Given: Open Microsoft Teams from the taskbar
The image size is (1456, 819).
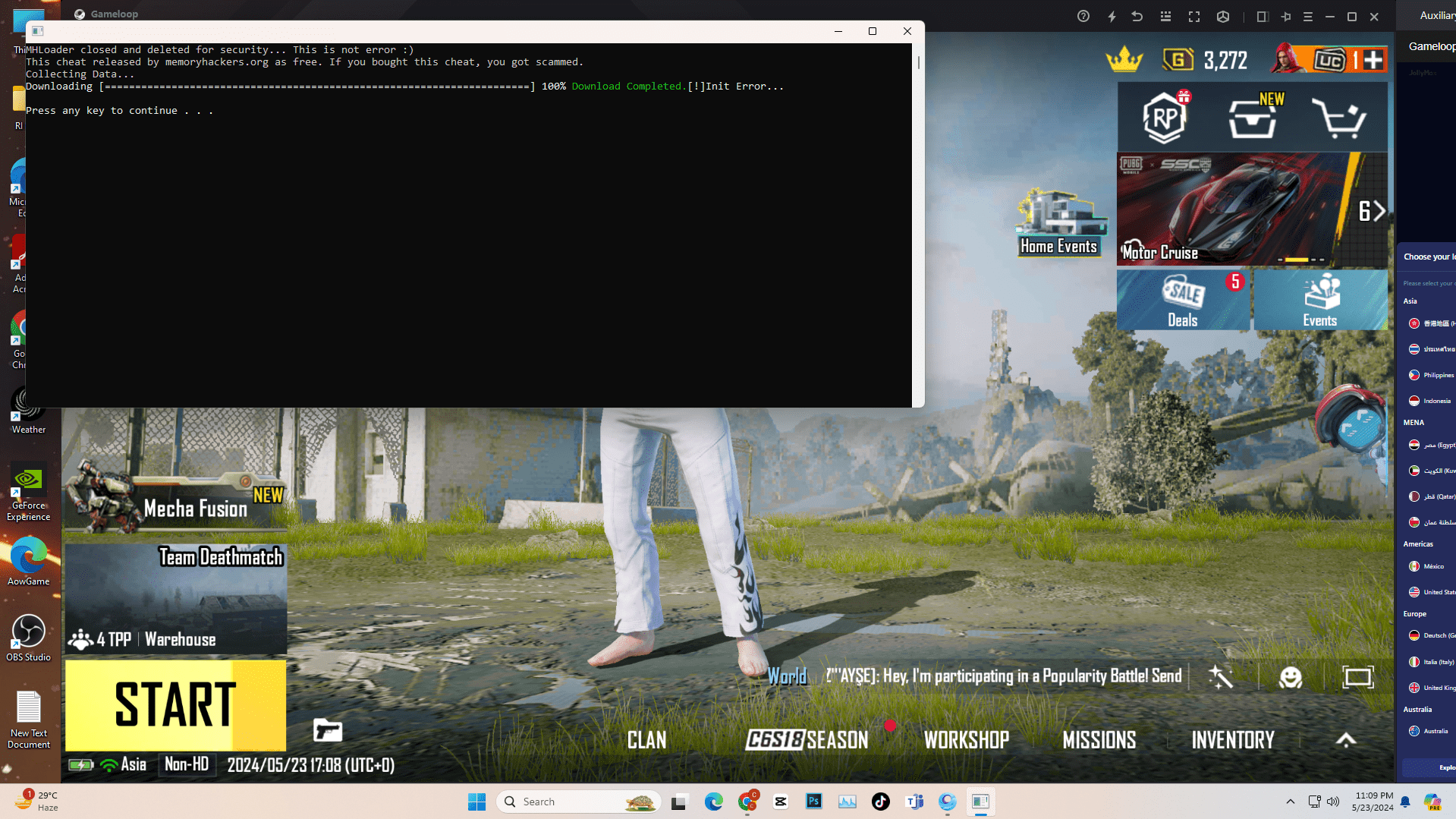Looking at the screenshot, I should pyautogui.click(x=914, y=802).
